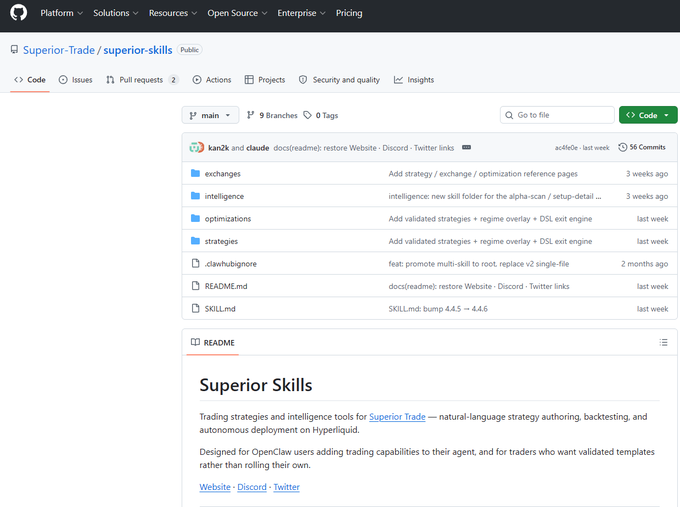This screenshot has width=680, height=507.
Task: Go to the Pricing page
Action: click(349, 13)
